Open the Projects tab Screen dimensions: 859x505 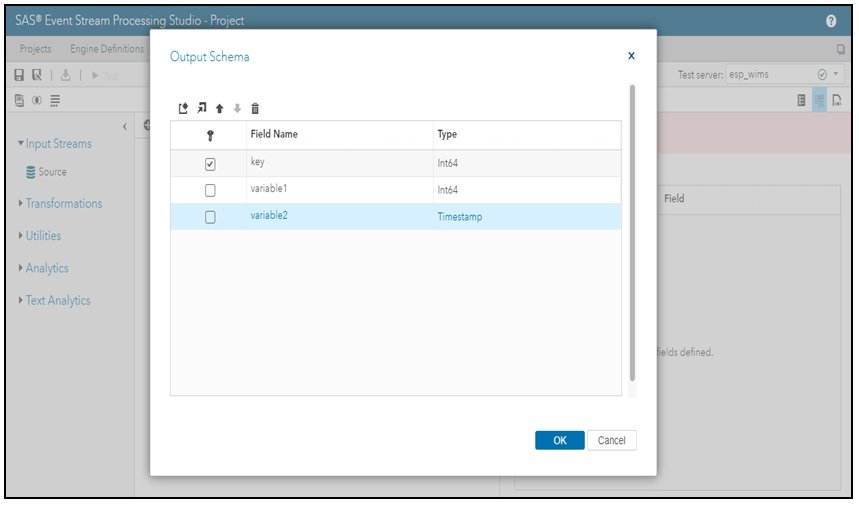pyautogui.click(x=36, y=49)
